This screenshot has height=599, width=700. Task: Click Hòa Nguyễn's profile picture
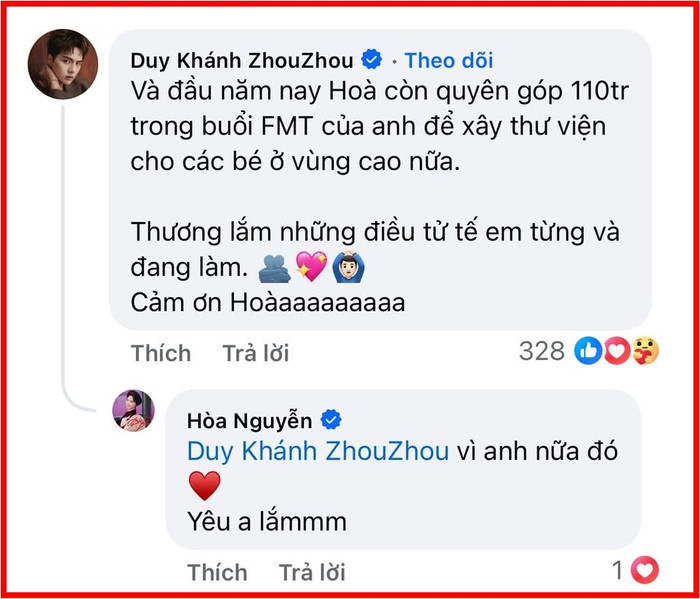[133, 411]
